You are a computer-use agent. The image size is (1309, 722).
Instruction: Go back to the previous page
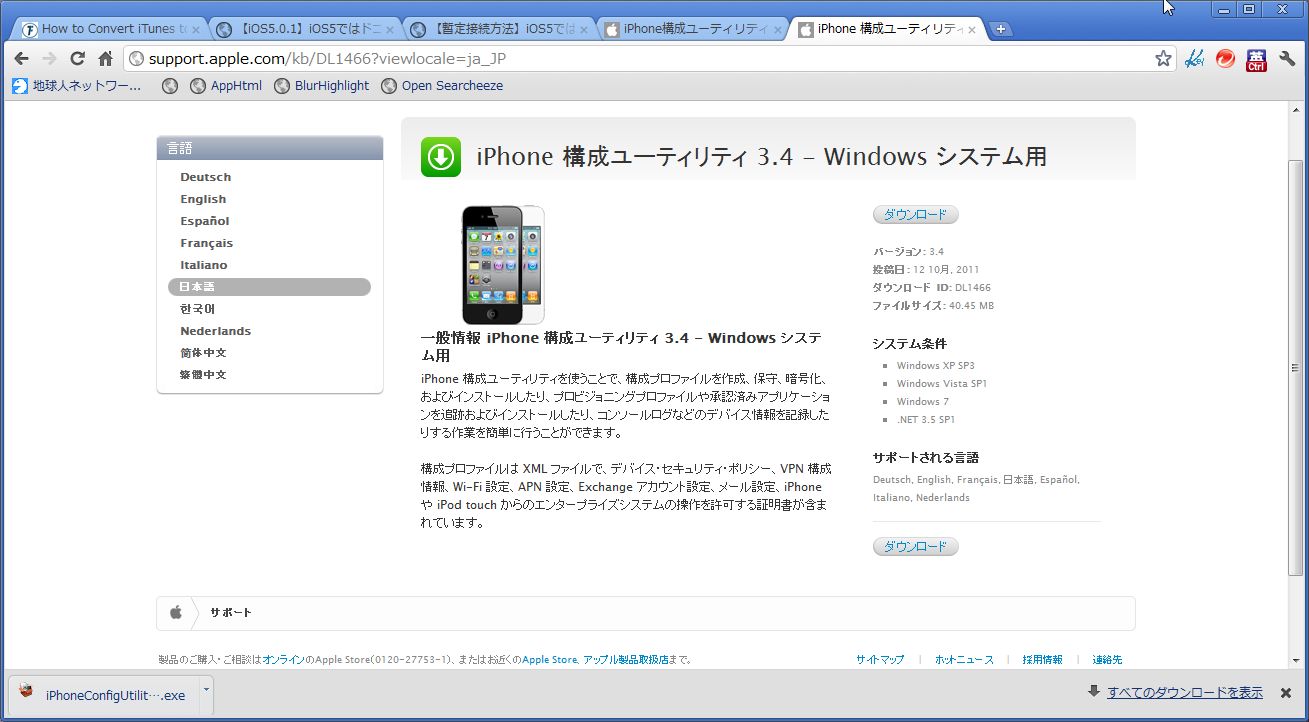[21, 59]
